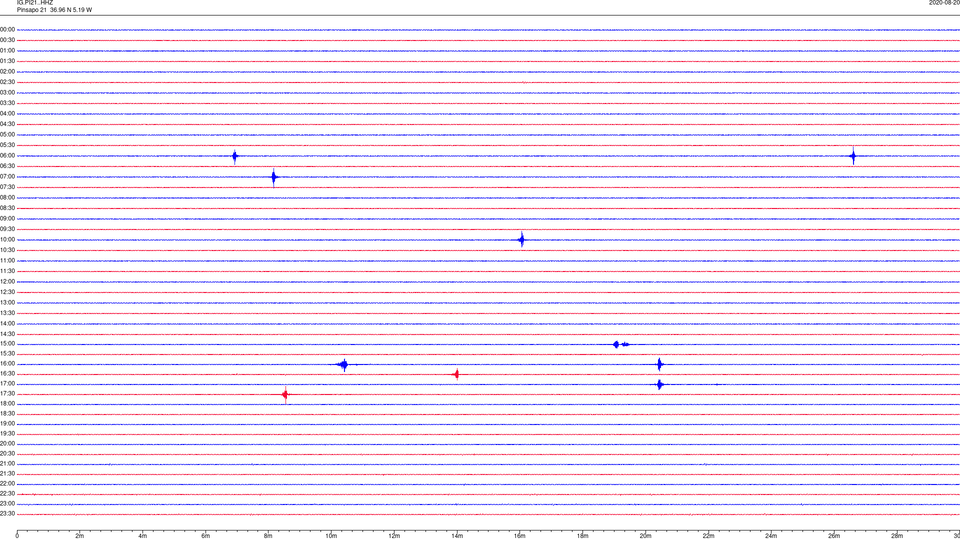Click the 06:00 time label
The height and width of the screenshot is (540, 960).
[7, 156]
